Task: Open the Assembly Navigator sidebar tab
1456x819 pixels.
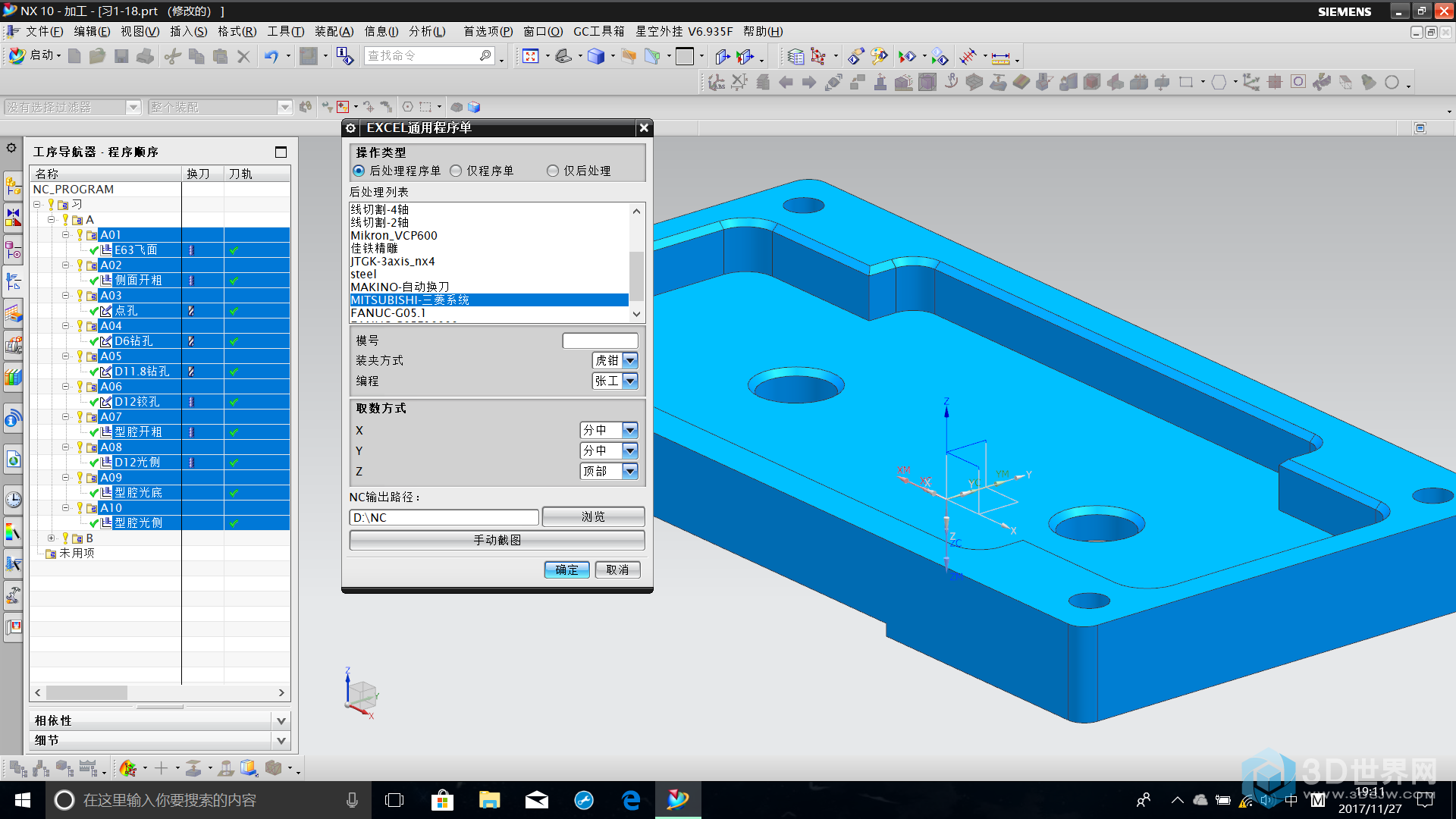Action: coord(13,186)
